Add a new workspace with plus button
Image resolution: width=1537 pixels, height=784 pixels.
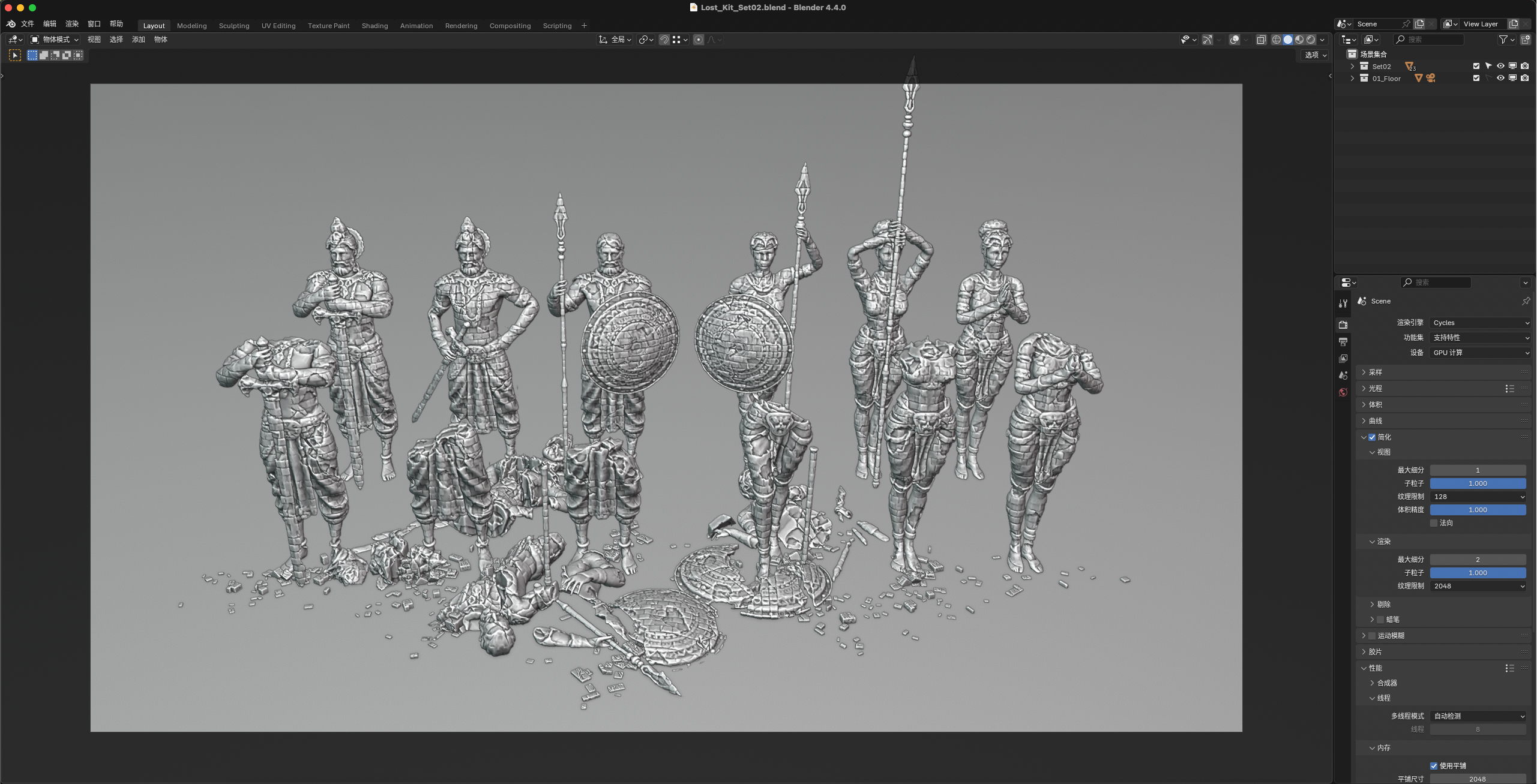[584, 26]
